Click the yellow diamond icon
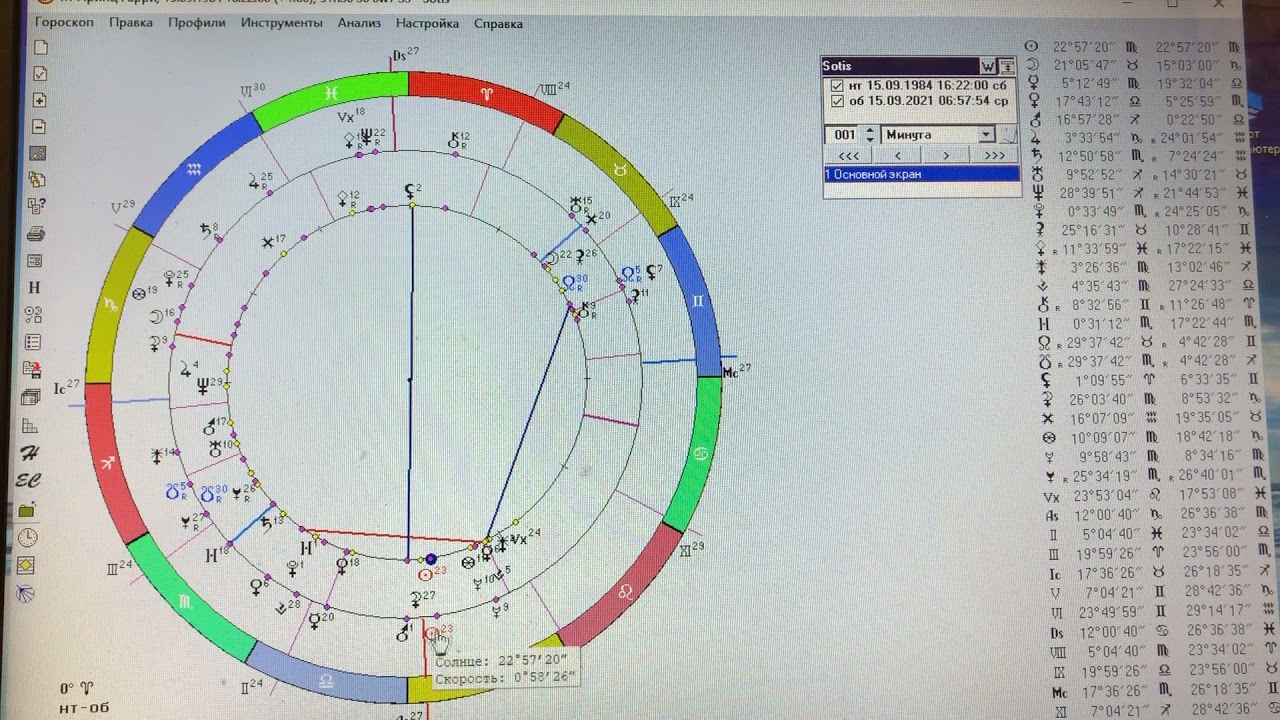1280x720 pixels. click(x=26, y=566)
